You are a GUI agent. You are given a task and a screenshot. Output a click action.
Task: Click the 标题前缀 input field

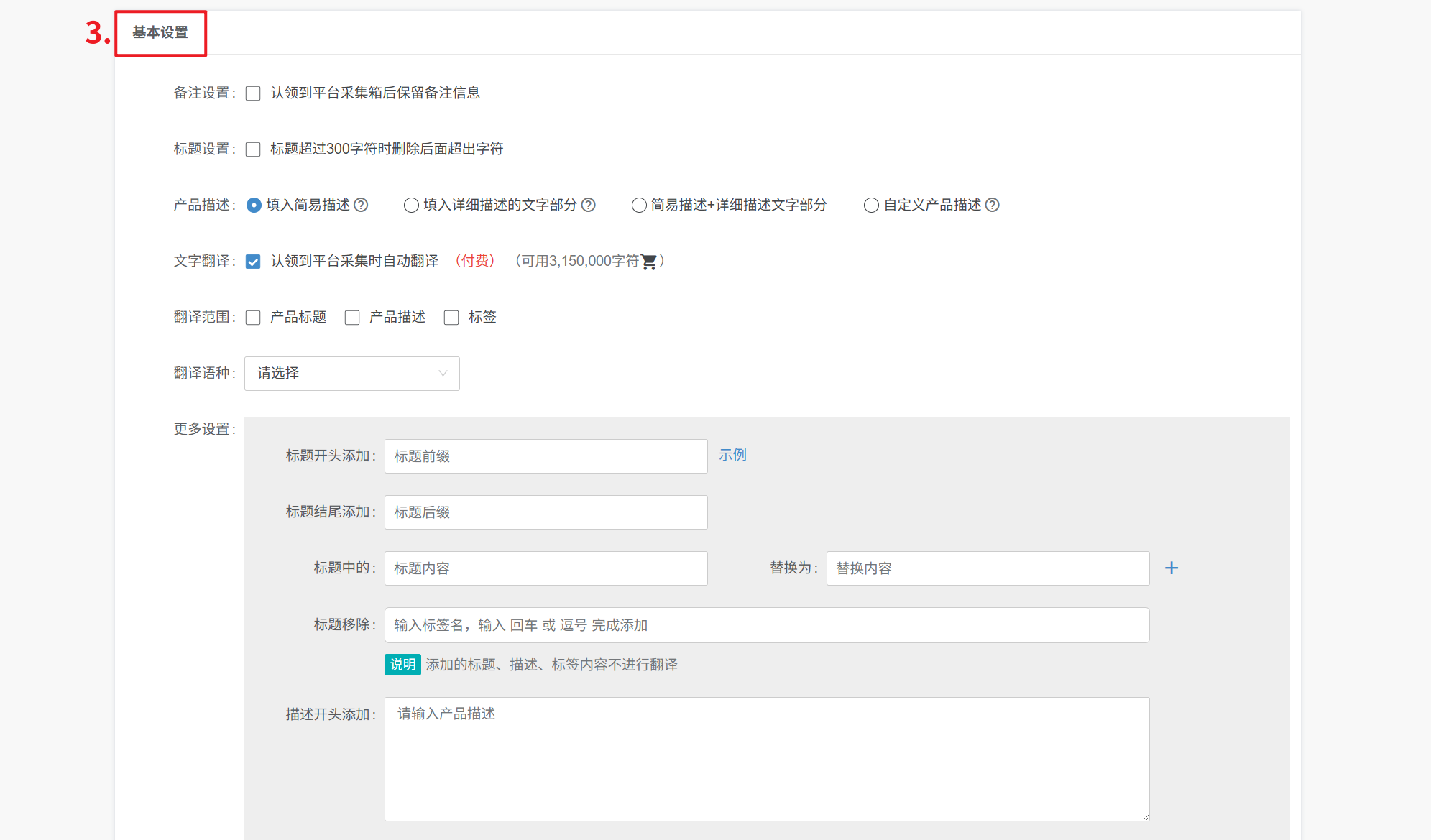click(546, 456)
